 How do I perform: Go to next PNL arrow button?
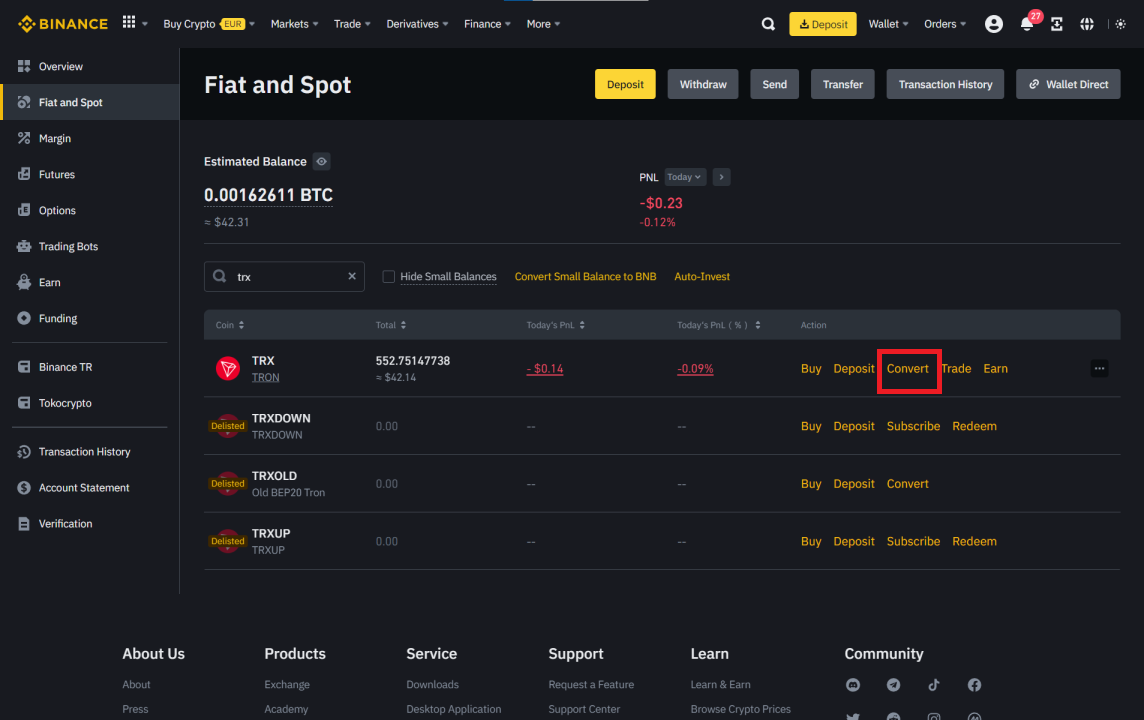pos(722,177)
